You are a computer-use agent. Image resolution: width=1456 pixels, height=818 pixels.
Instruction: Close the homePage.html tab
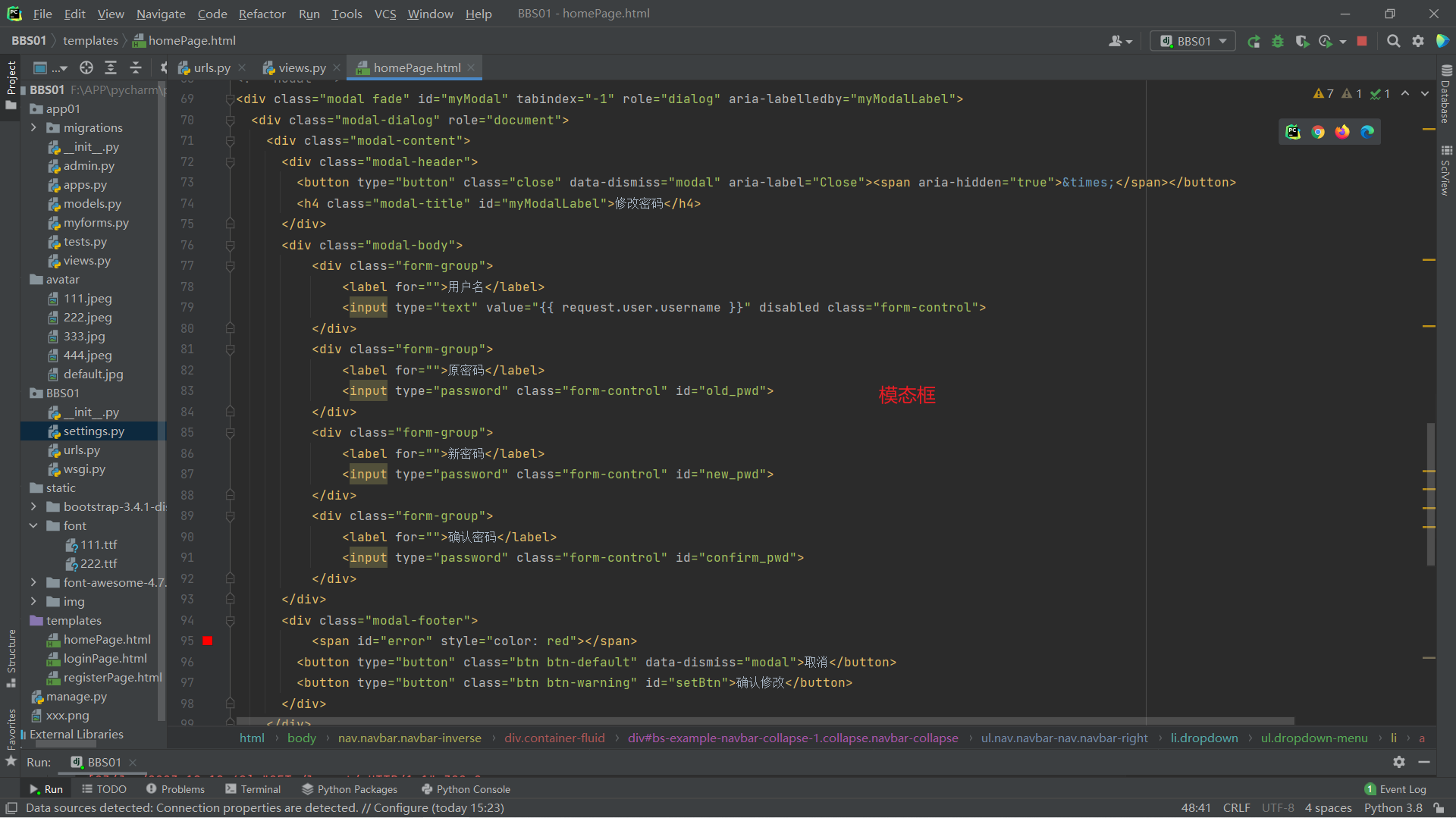click(471, 67)
